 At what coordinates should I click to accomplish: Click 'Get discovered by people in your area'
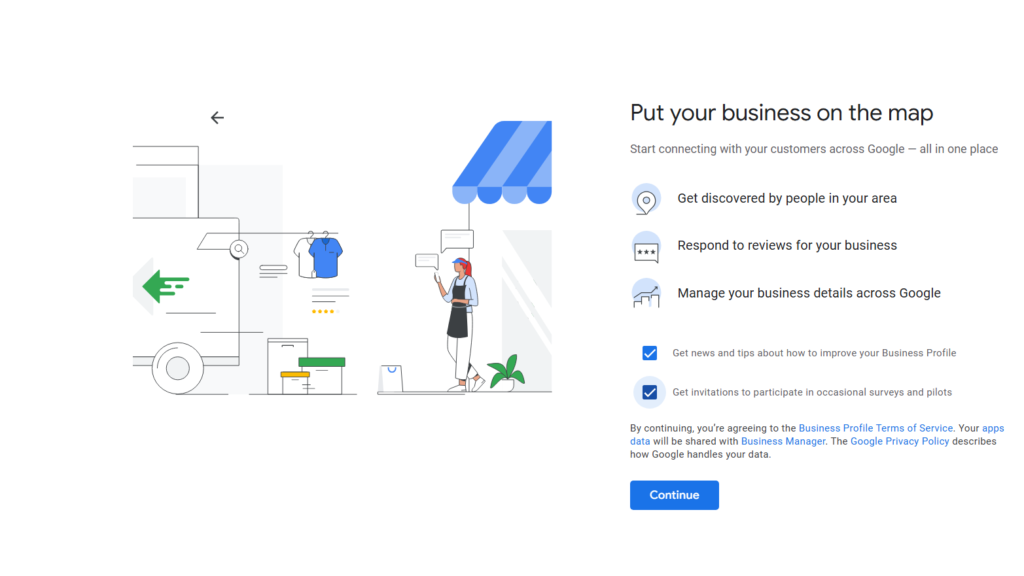tap(786, 199)
